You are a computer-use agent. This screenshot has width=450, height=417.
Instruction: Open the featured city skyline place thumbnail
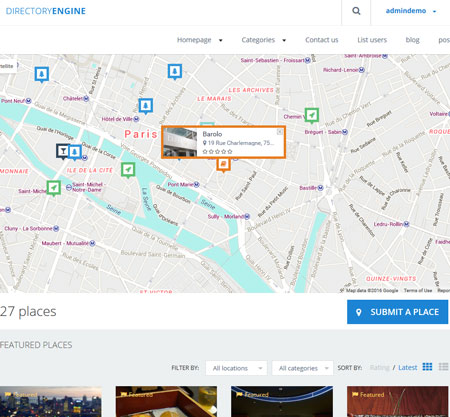pyautogui.click(x=51, y=401)
